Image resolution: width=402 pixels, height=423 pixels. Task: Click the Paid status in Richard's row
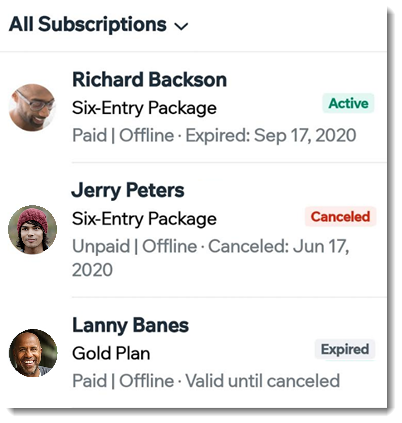[90, 136]
